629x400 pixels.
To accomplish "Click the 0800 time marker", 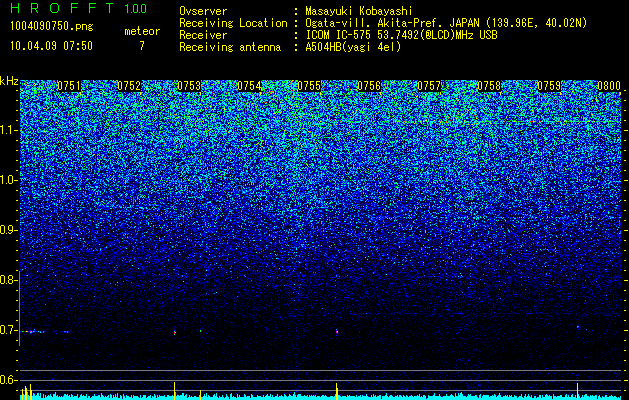I will pos(609,86).
